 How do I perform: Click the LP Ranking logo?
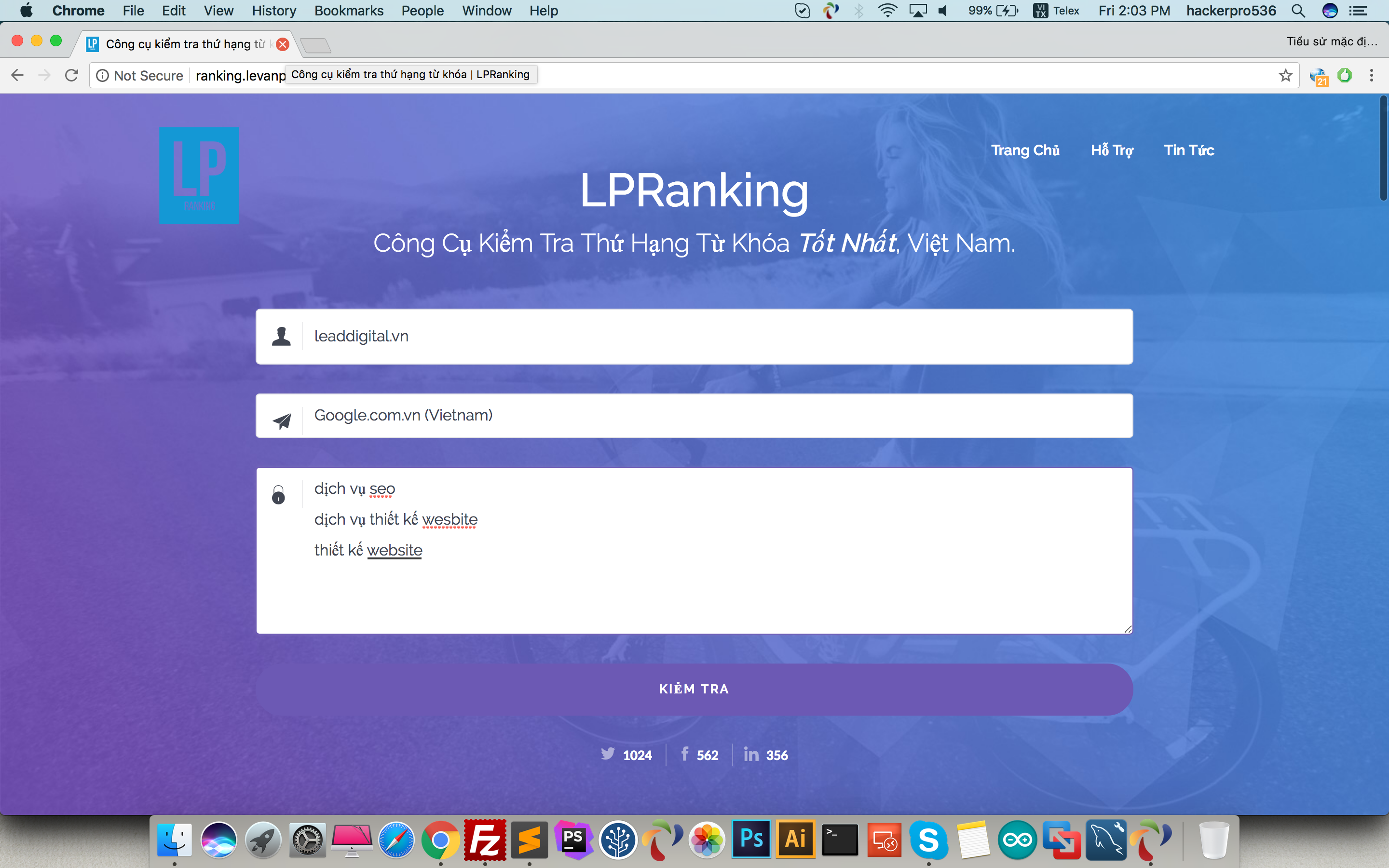[x=199, y=175]
